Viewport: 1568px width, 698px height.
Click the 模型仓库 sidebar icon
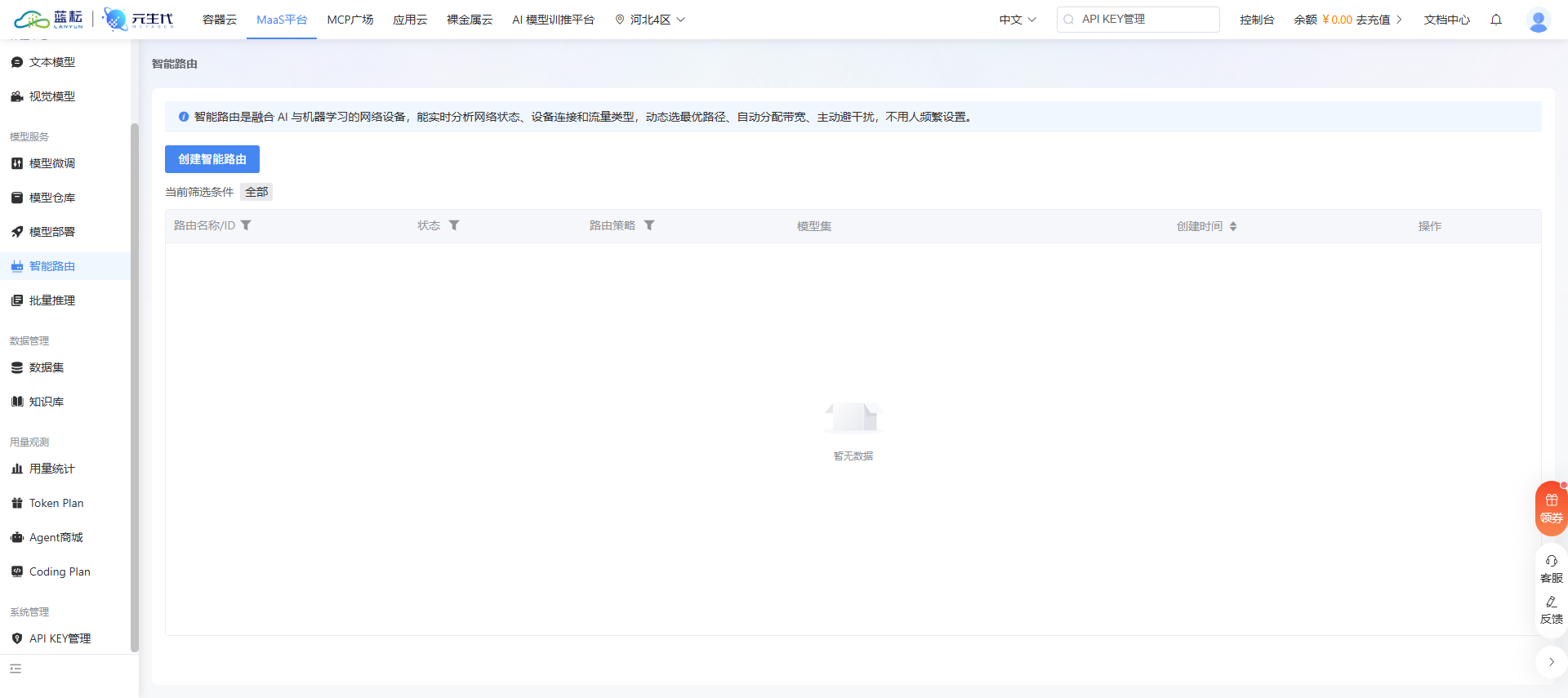pyautogui.click(x=17, y=198)
